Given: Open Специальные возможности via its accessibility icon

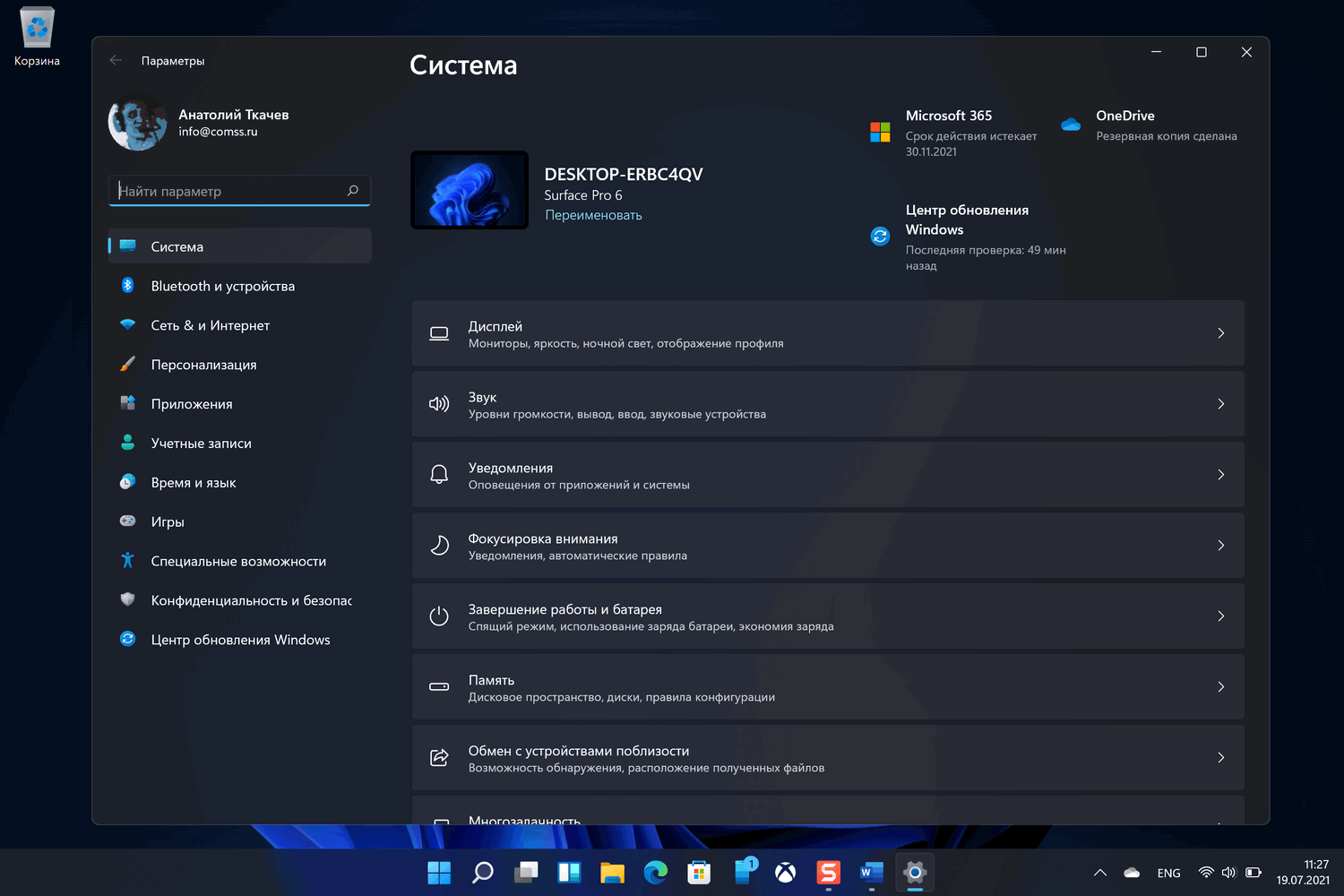Looking at the screenshot, I should (127, 561).
